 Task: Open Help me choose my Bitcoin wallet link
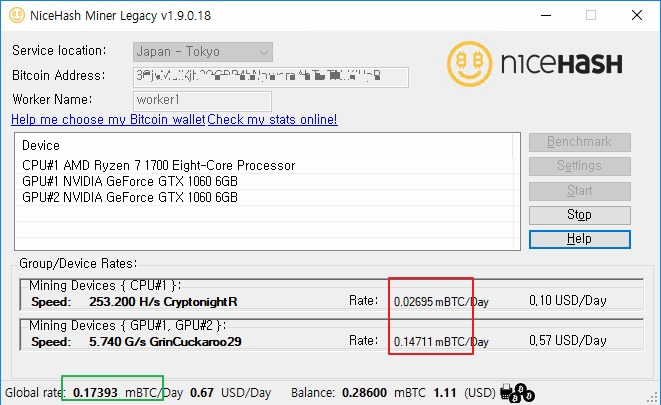(x=108, y=120)
